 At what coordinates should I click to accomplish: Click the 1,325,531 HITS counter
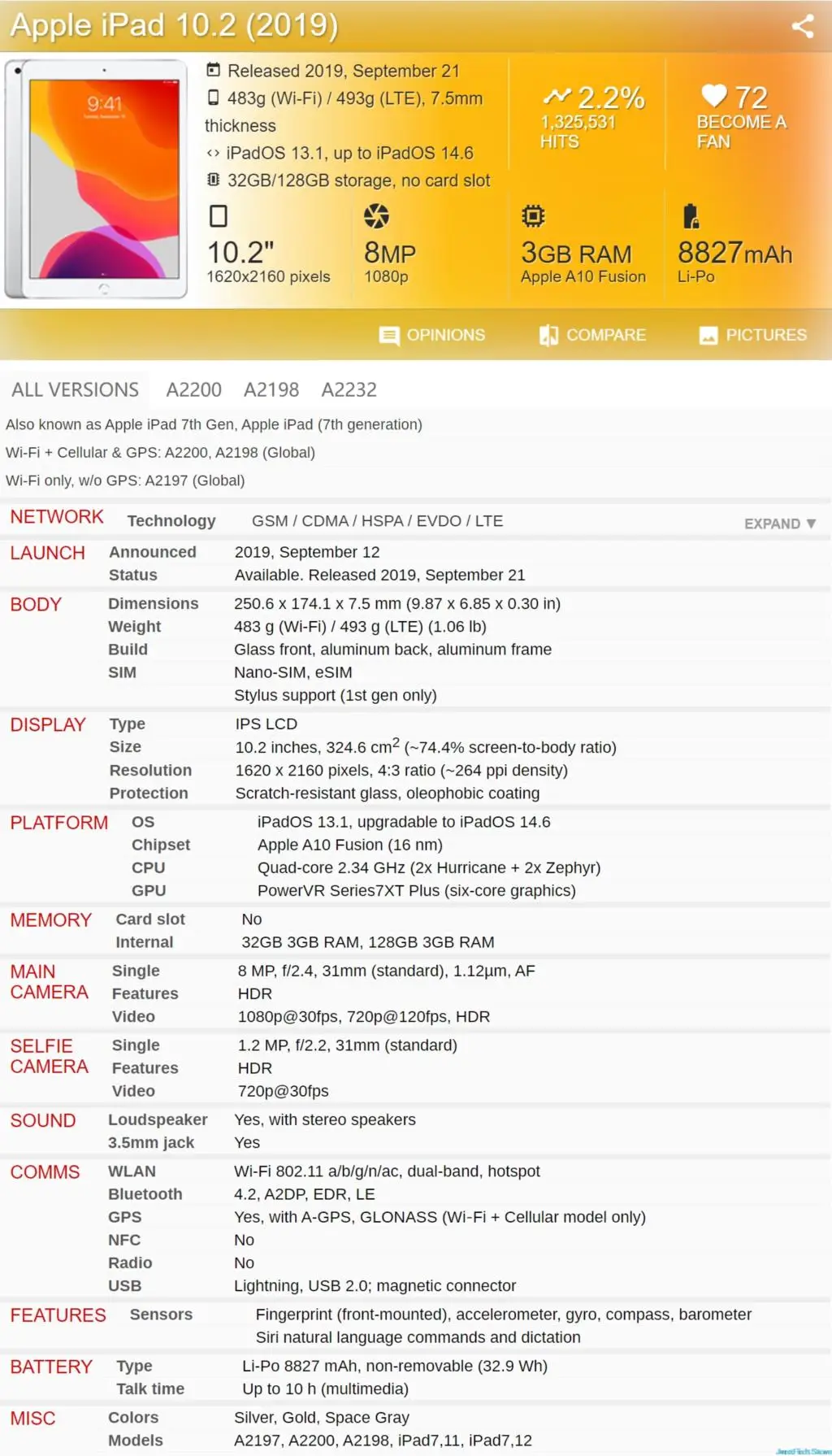[x=578, y=132]
